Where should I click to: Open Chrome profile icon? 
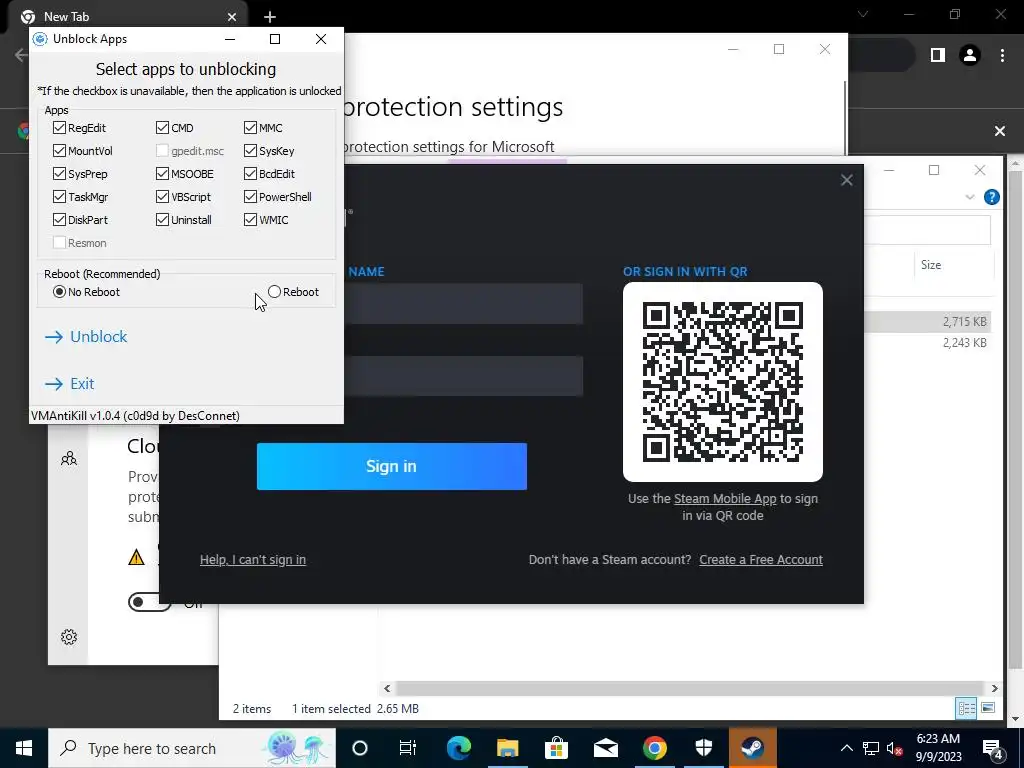[970, 56]
